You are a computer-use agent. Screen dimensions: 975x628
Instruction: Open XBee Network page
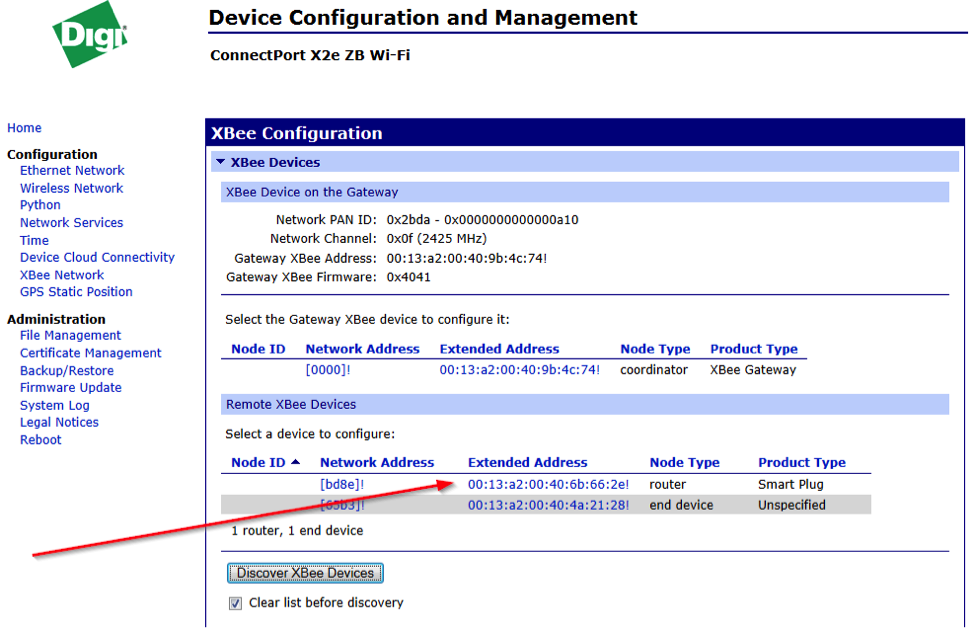pos(62,275)
